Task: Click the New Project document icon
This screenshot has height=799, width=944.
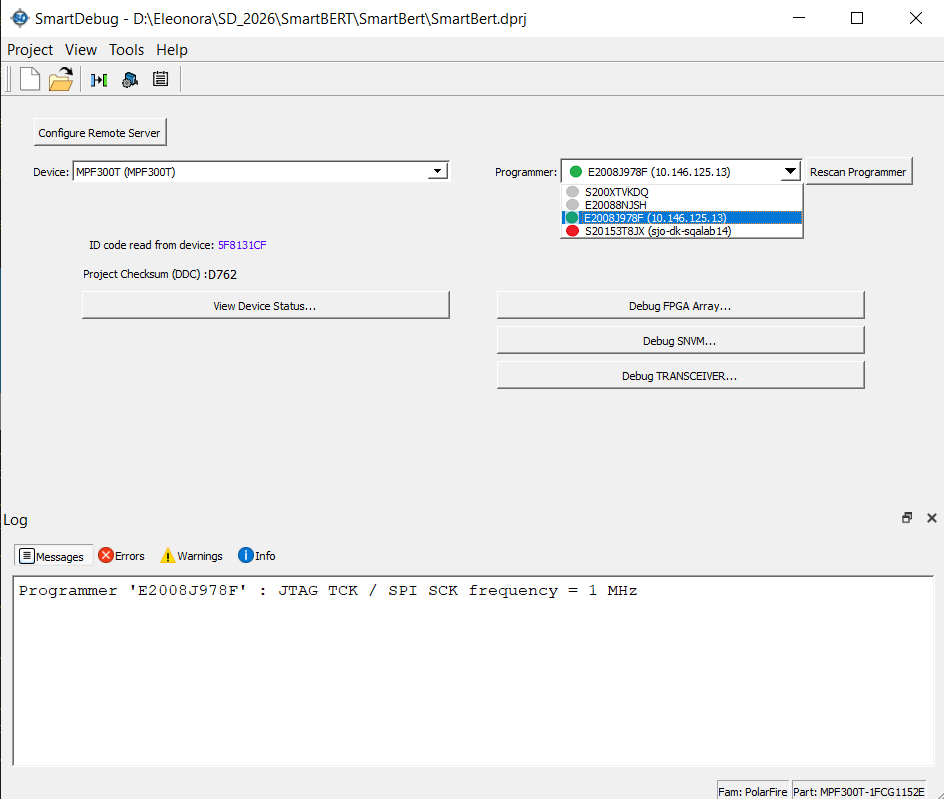Action: 30,79
